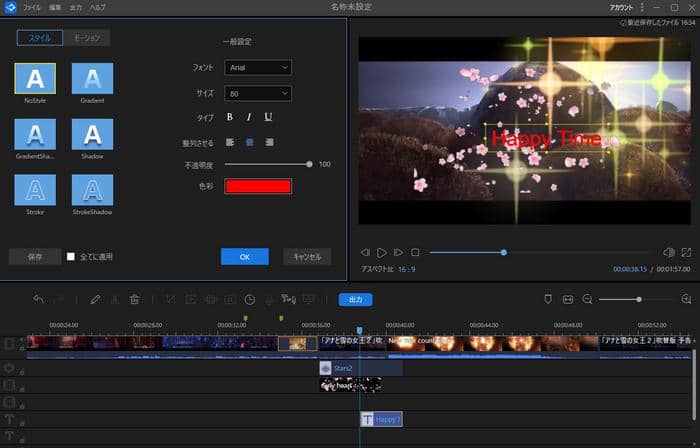Viewport: 700px width, 448px height.
Task: Enter fullscreen preview mode
Action: pyautogui.click(x=686, y=253)
